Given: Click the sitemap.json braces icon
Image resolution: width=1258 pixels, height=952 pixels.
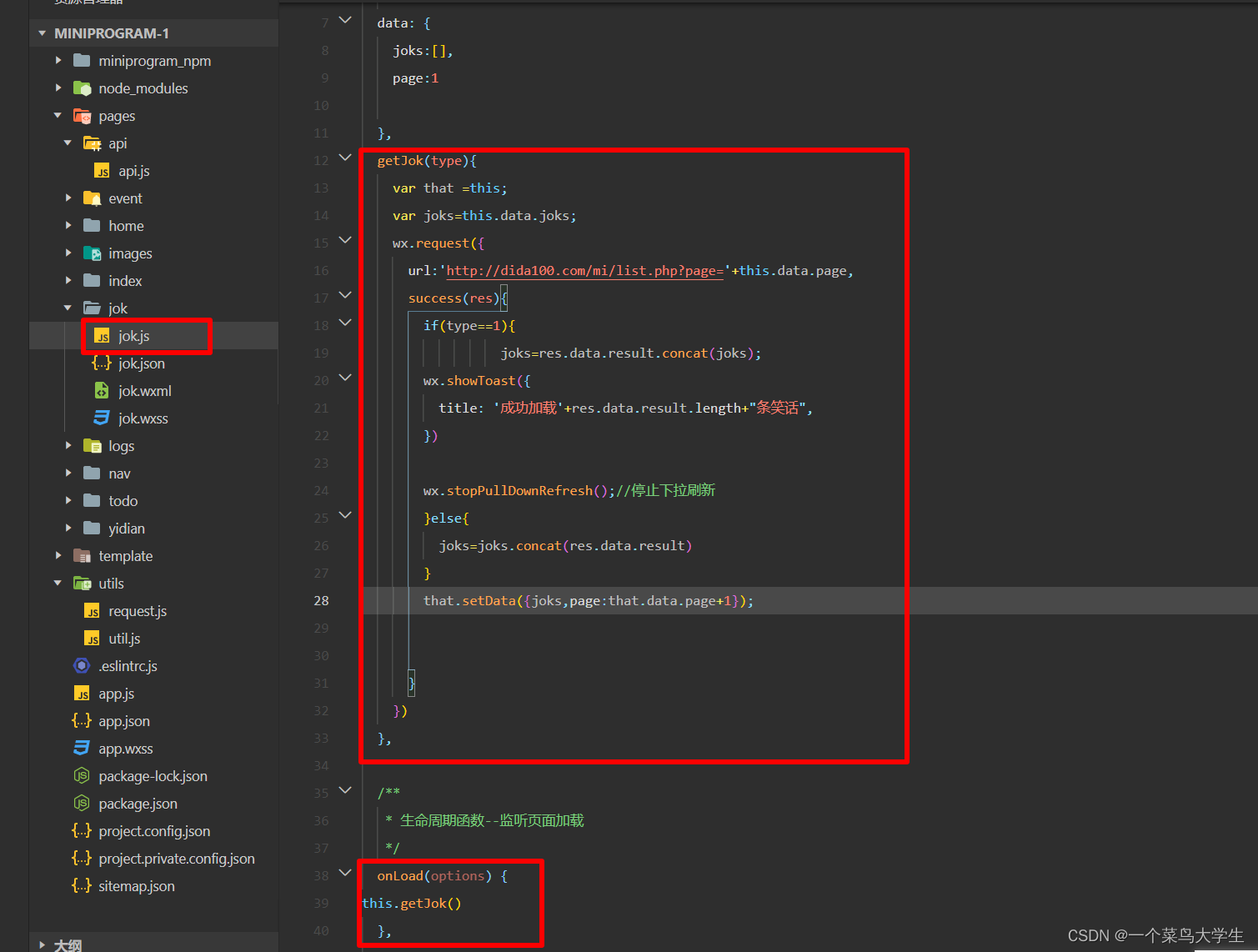Looking at the screenshot, I should [x=82, y=886].
